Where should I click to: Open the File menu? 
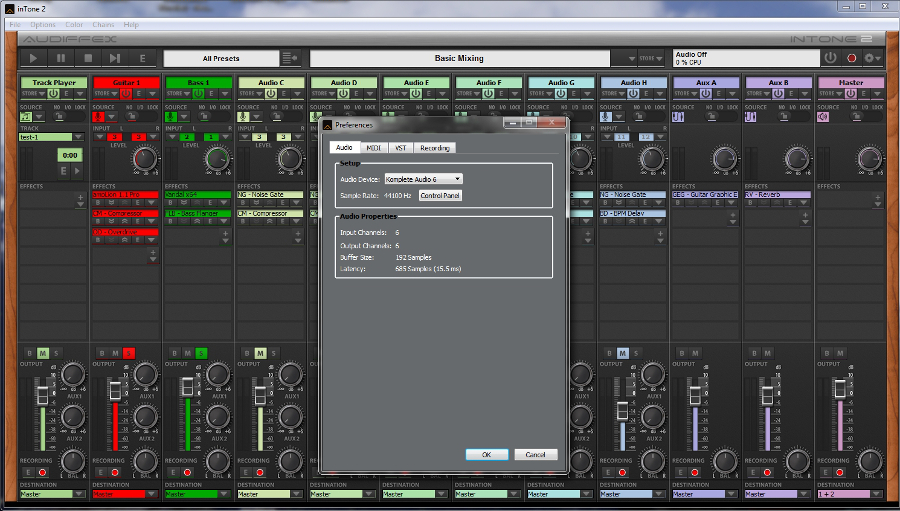tap(15, 25)
